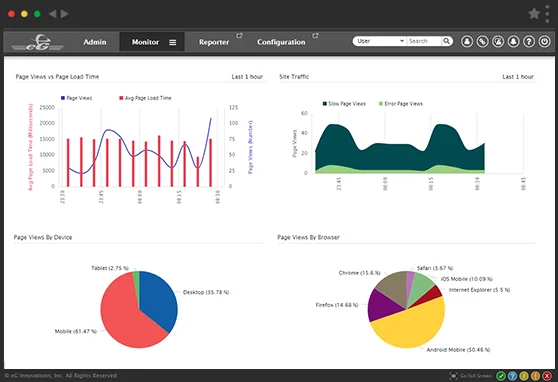Click the orange major alarm status icon
This screenshot has height=382, width=558.
(x=535, y=376)
